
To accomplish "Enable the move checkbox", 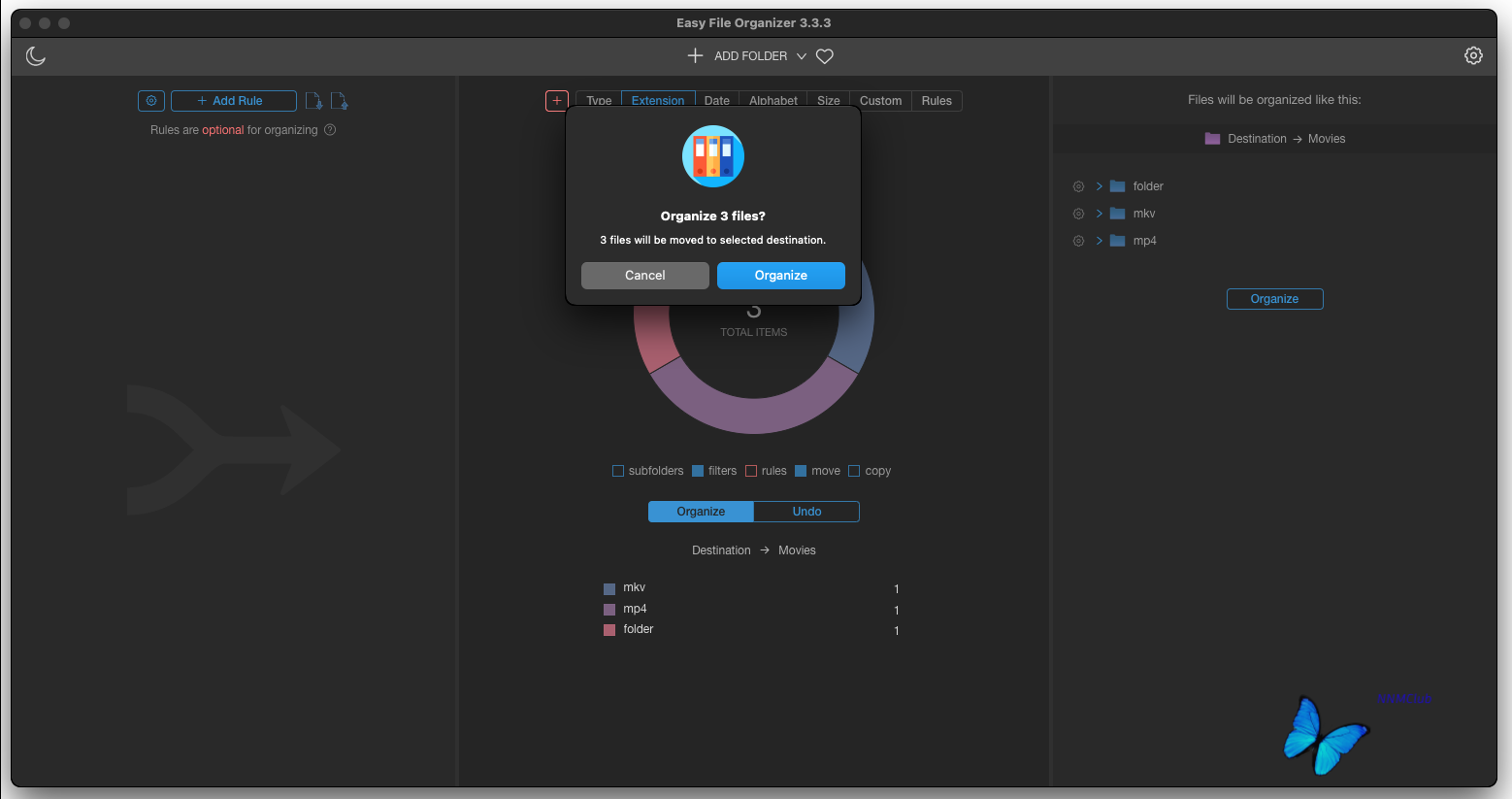I will coord(801,470).
